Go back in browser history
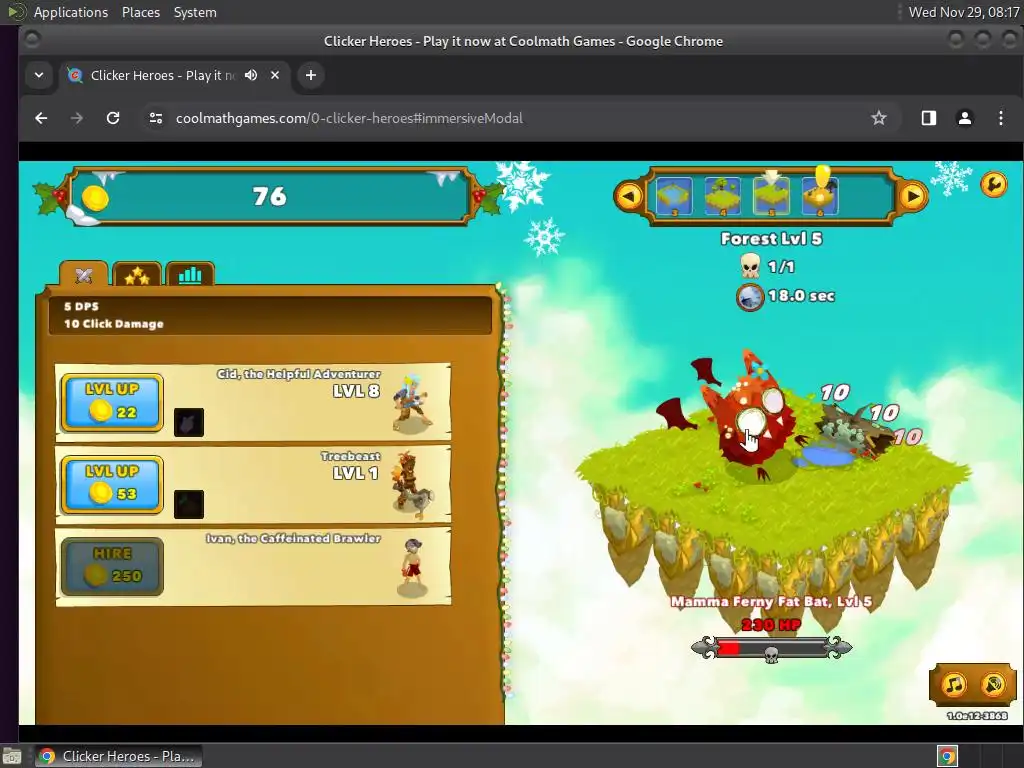1024x768 pixels. coord(41,118)
